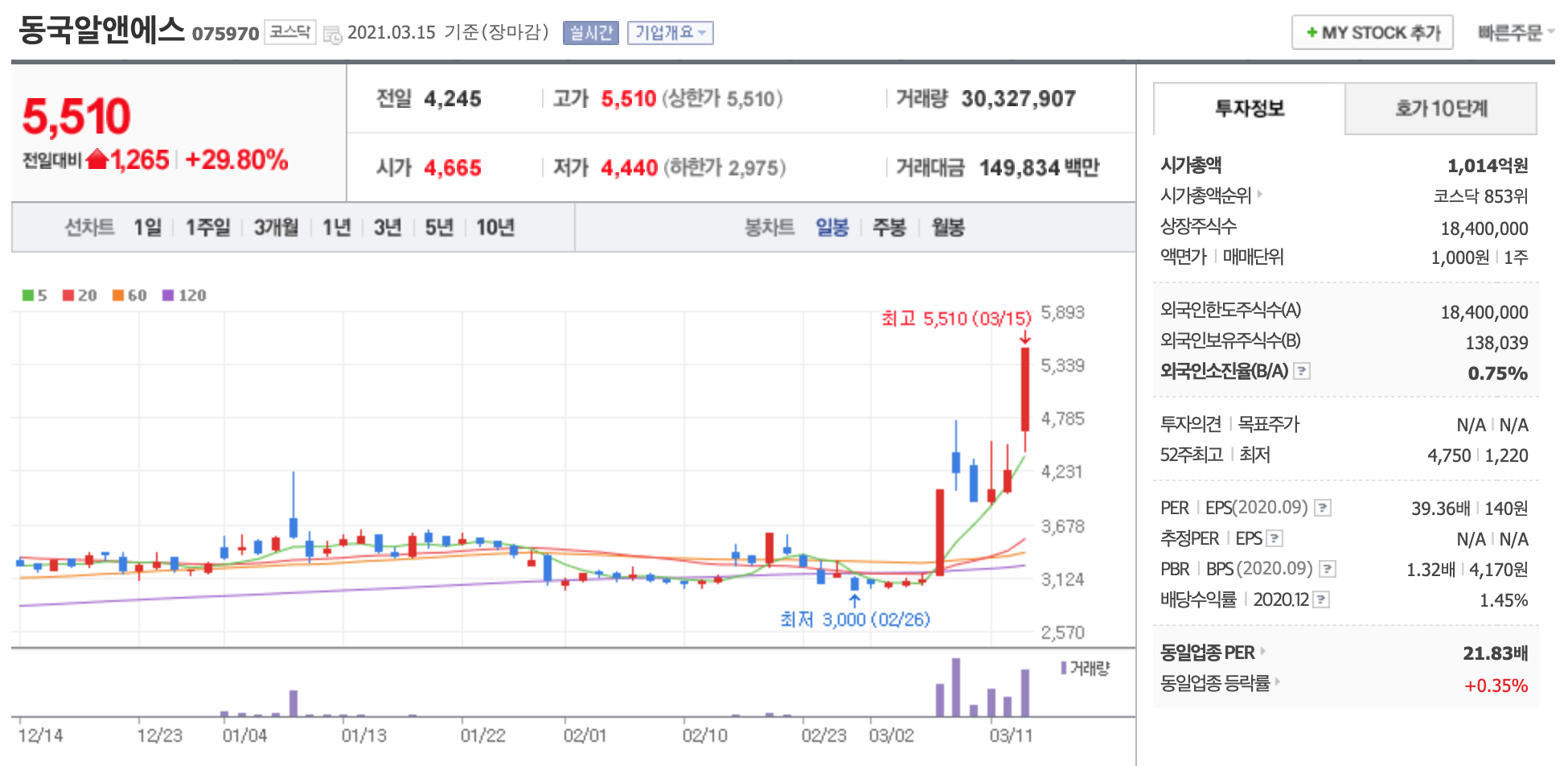Open 동일업종 등락률 arrow link

[1278, 682]
